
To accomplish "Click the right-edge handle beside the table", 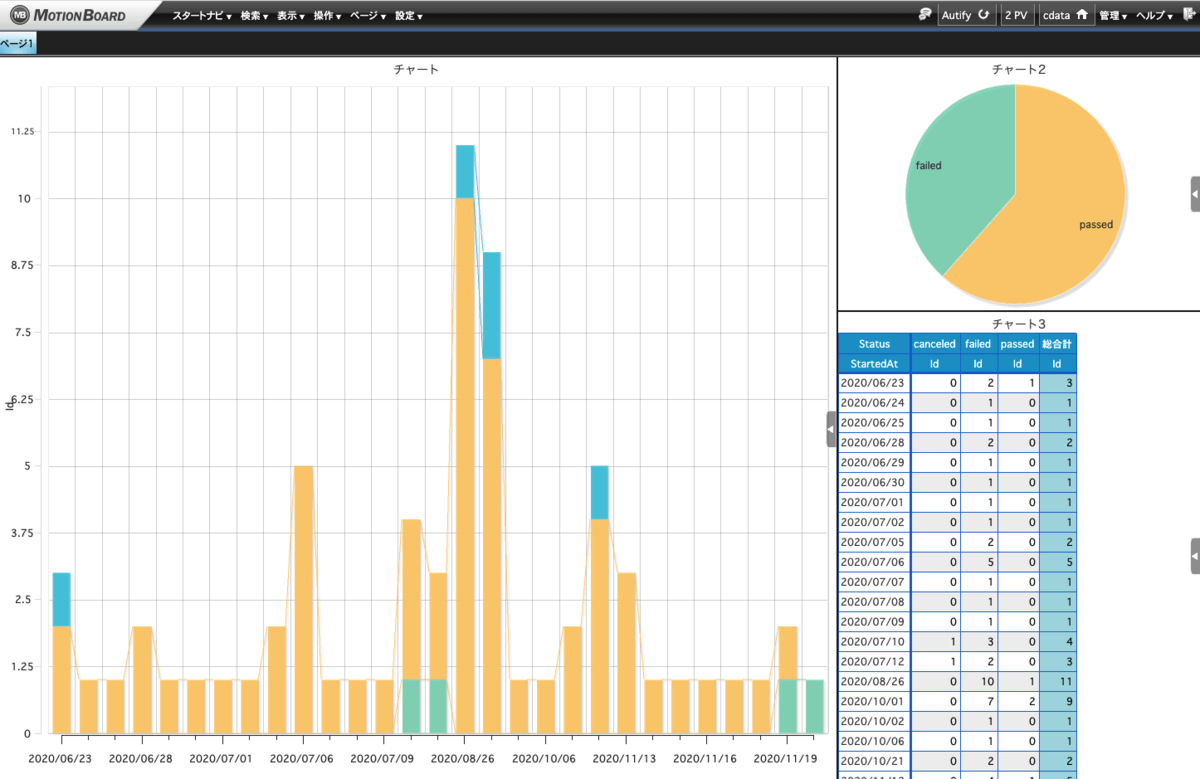I will 1195,555.
